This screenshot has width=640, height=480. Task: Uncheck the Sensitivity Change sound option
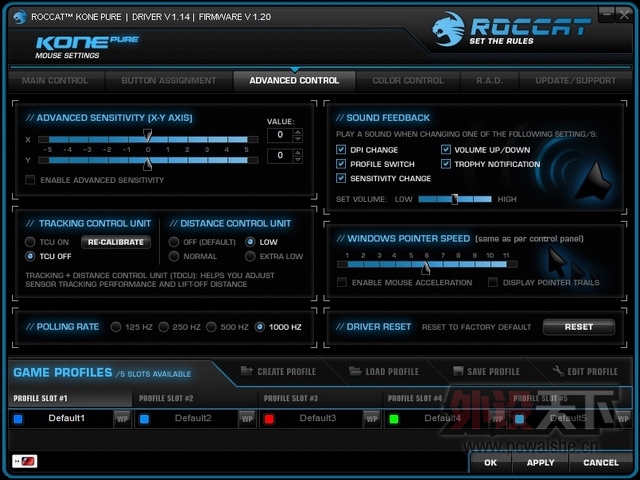tap(341, 178)
